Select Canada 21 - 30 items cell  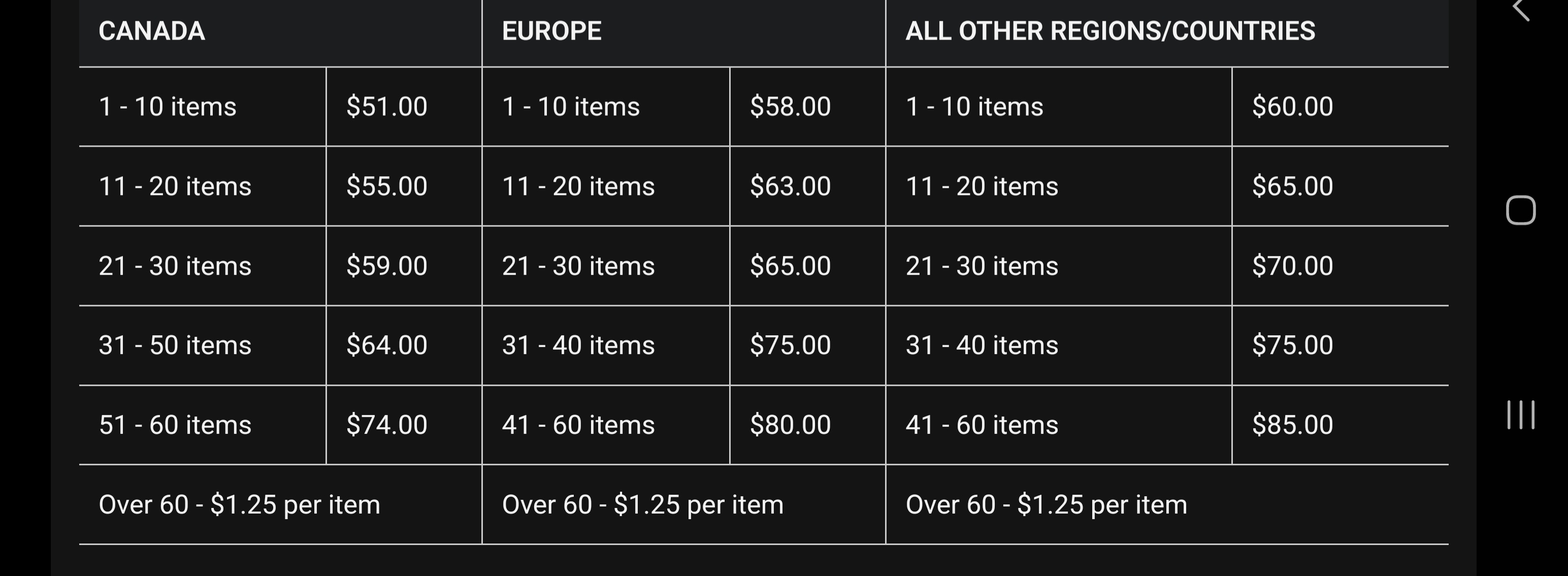203,266
